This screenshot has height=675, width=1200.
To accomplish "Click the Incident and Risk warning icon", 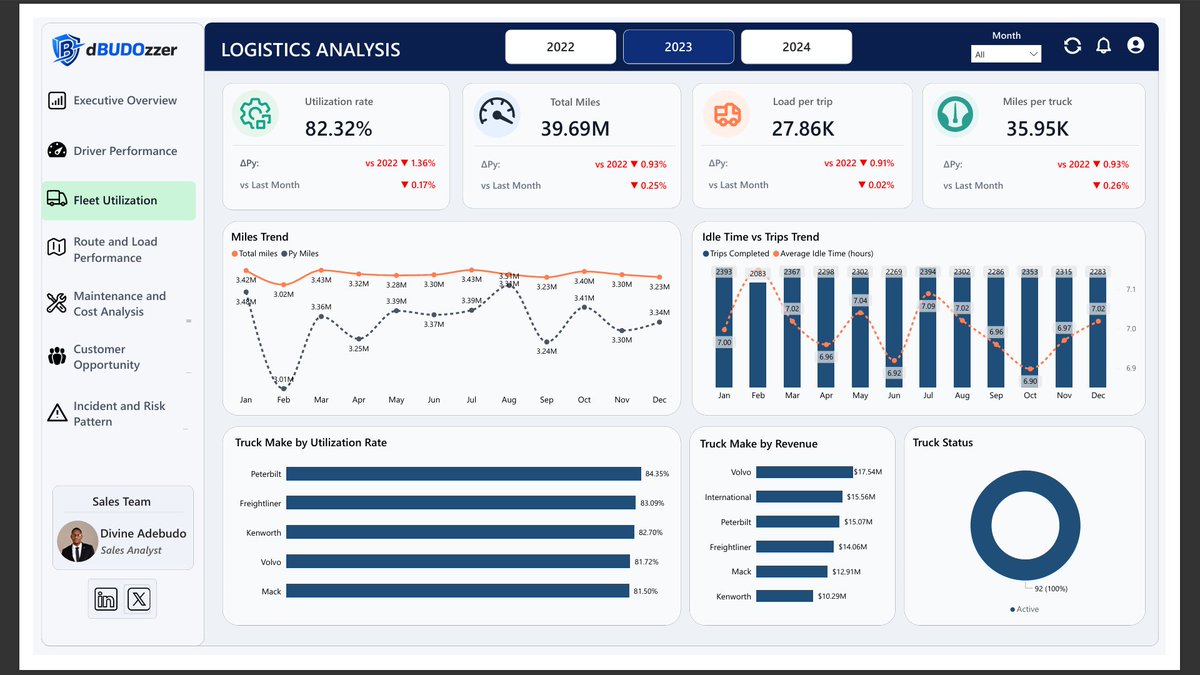I will [57, 412].
